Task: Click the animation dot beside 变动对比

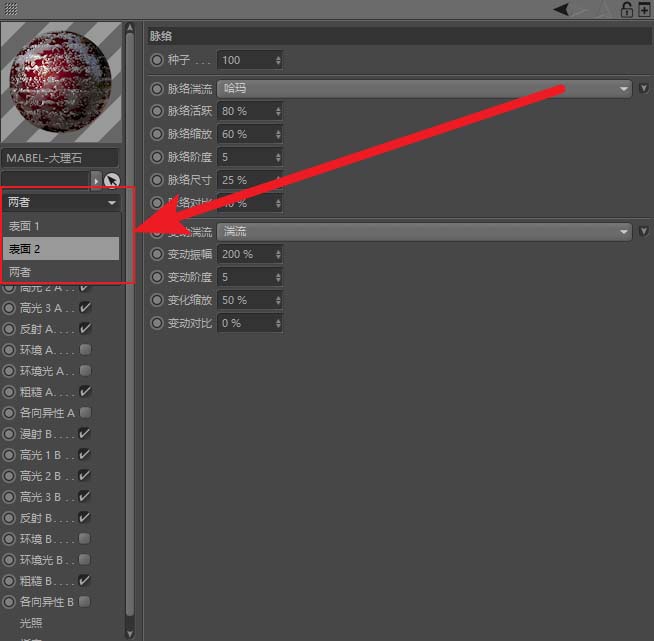Action: coord(157,323)
